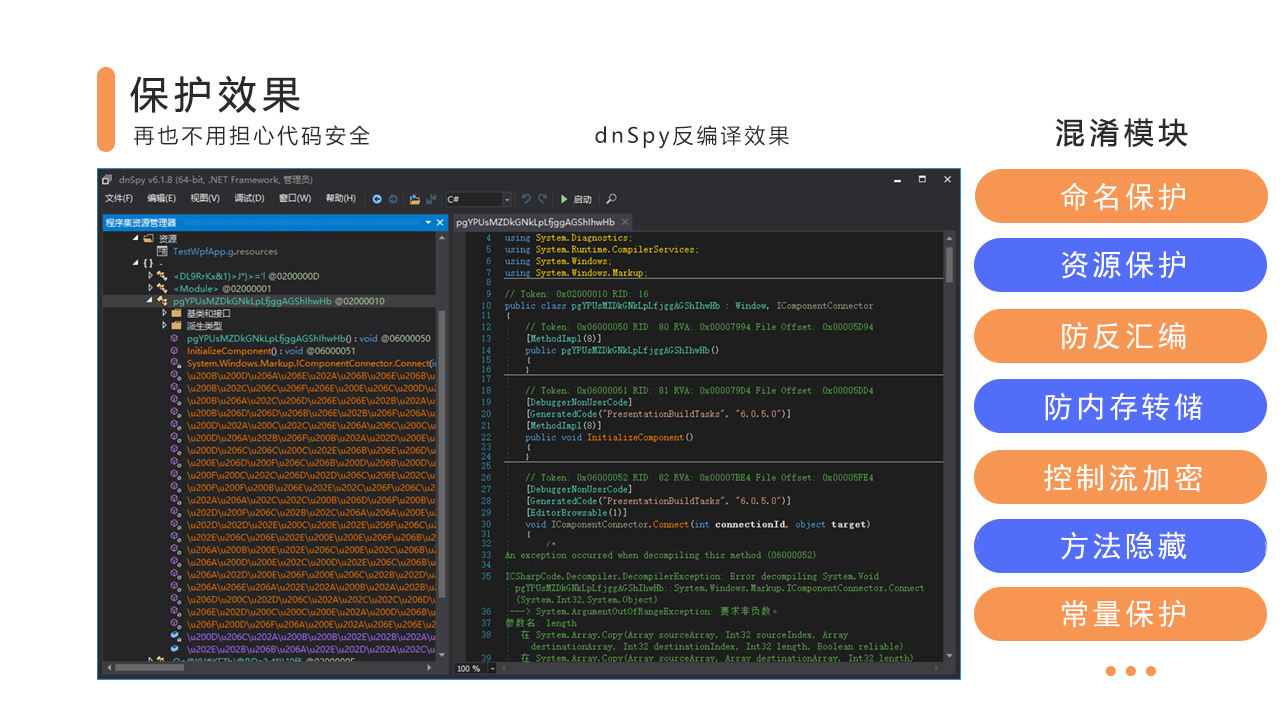1280x720 pixels.
Task: Click the <Module> class icon
Action: pos(162,288)
